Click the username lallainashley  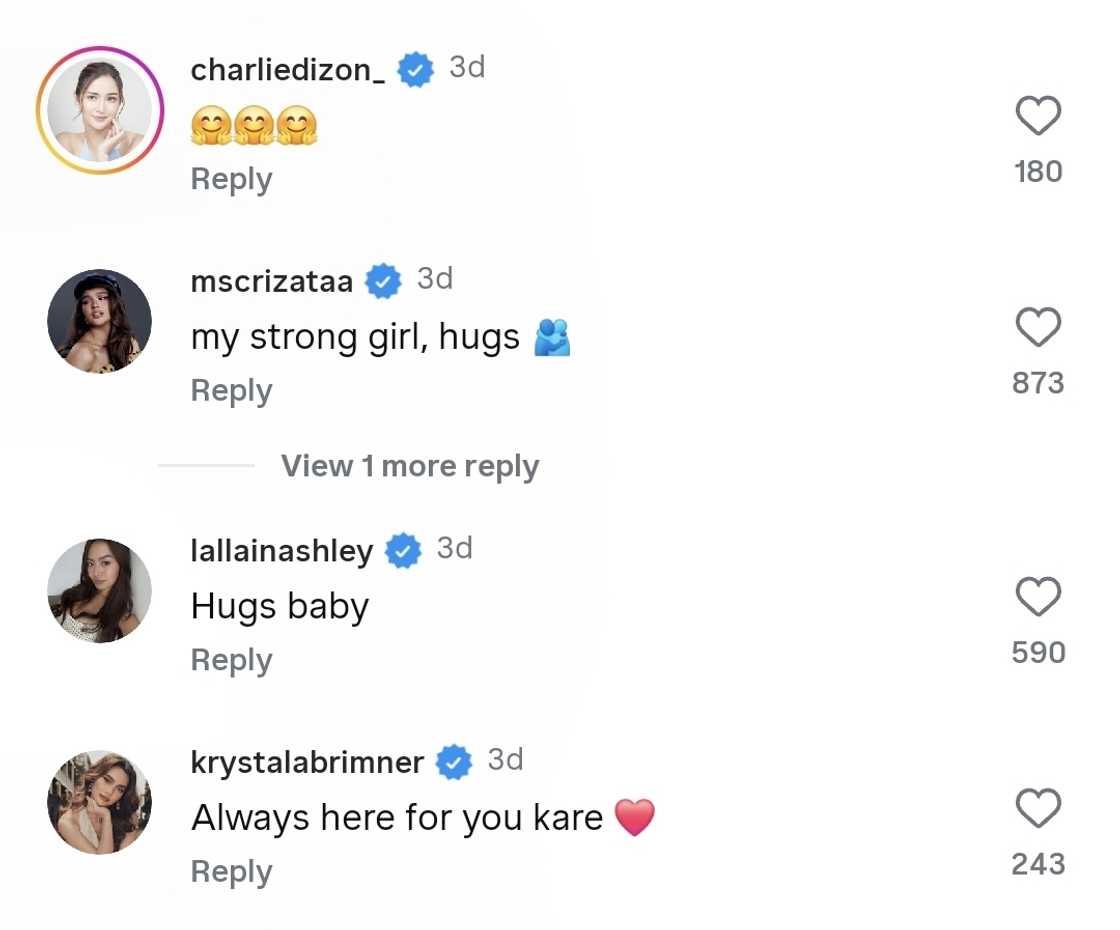[x=280, y=550]
